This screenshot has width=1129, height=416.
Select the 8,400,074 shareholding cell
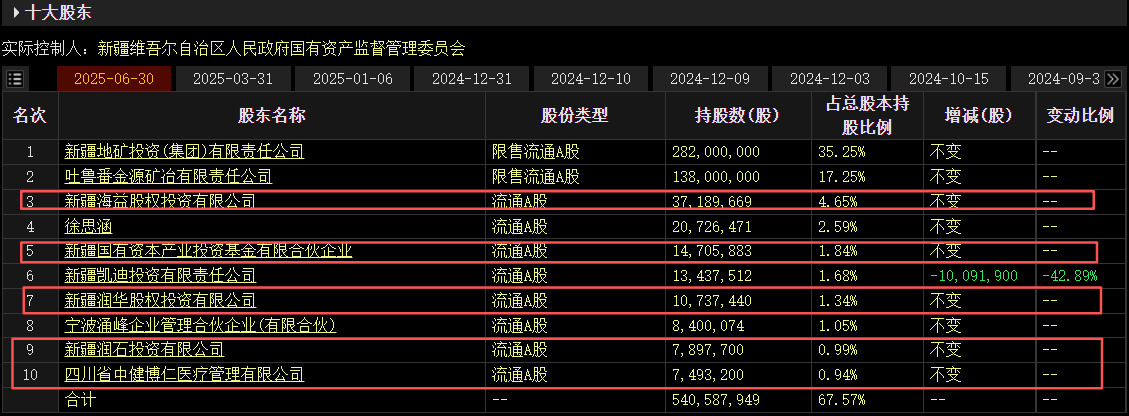click(708, 325)
